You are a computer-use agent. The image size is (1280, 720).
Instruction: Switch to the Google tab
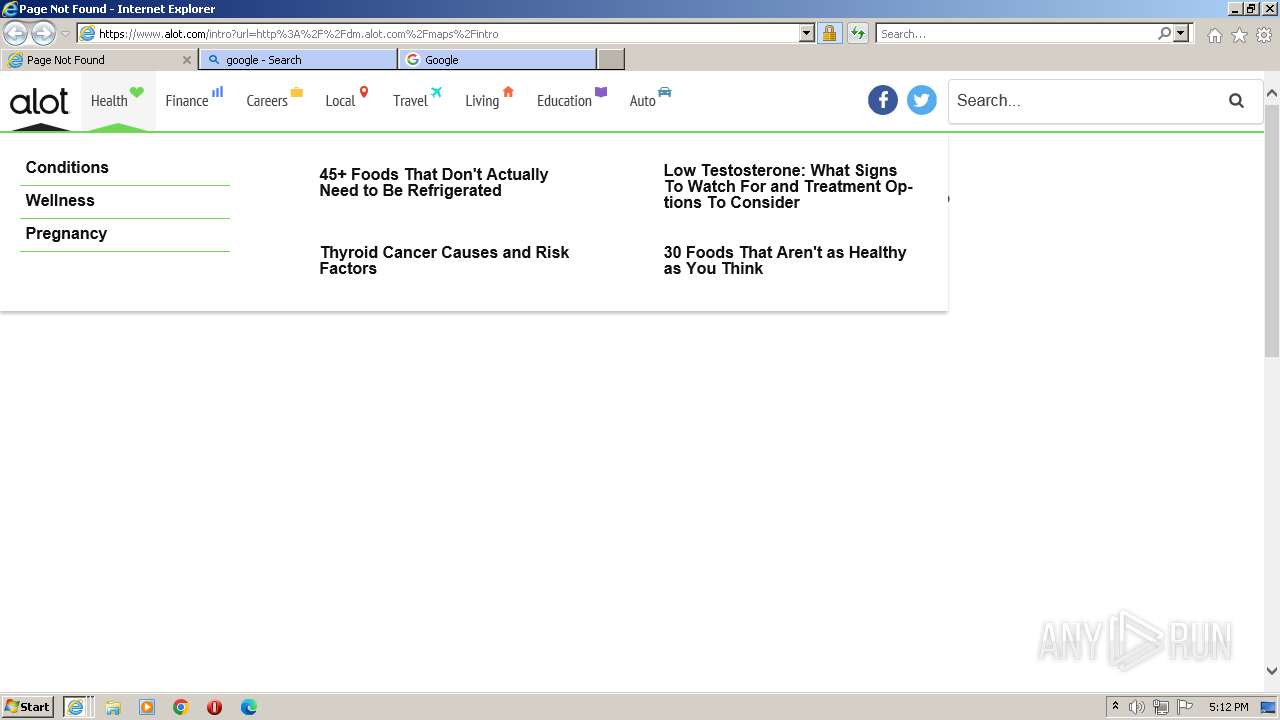tap(497, 60)
